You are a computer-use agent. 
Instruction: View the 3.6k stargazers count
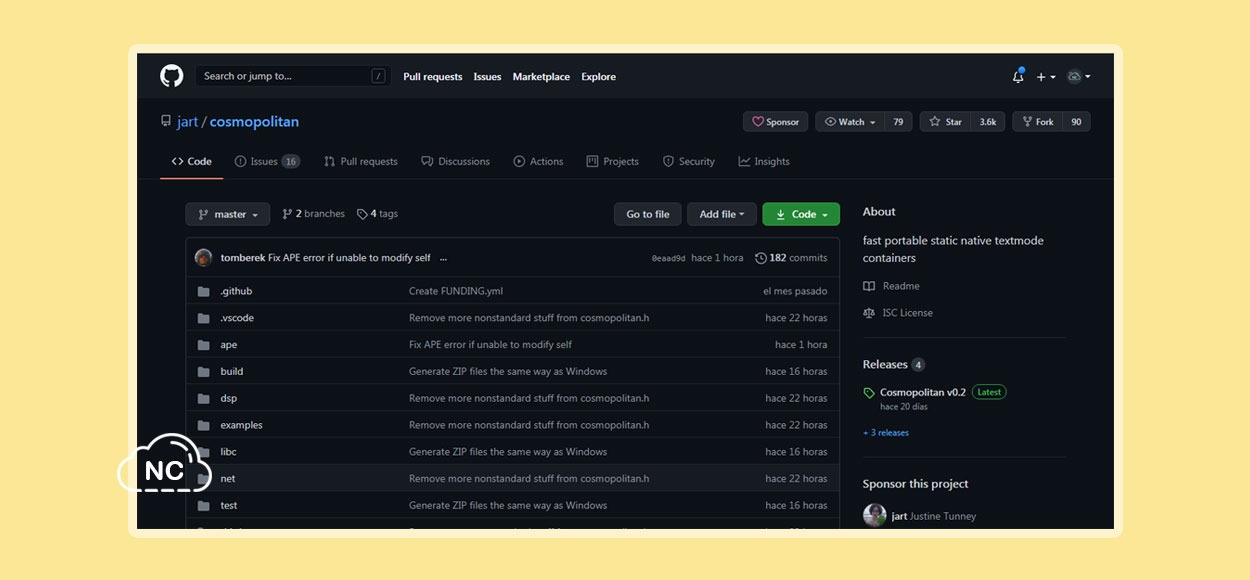pos(987,122)
